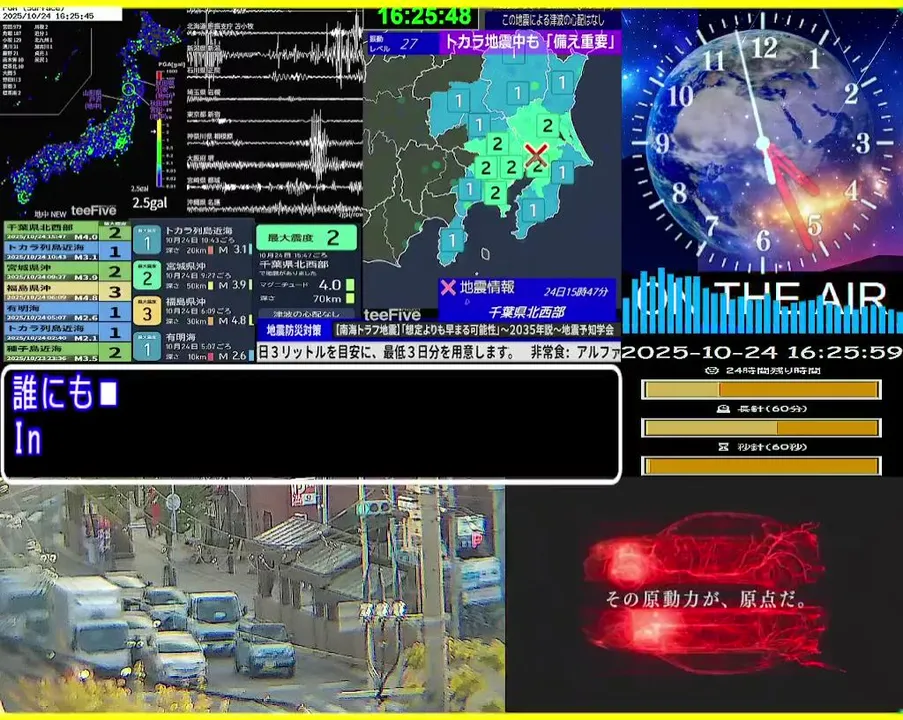
Task: Click the live street traffic camera feed
Action: (x=252, y=599)
